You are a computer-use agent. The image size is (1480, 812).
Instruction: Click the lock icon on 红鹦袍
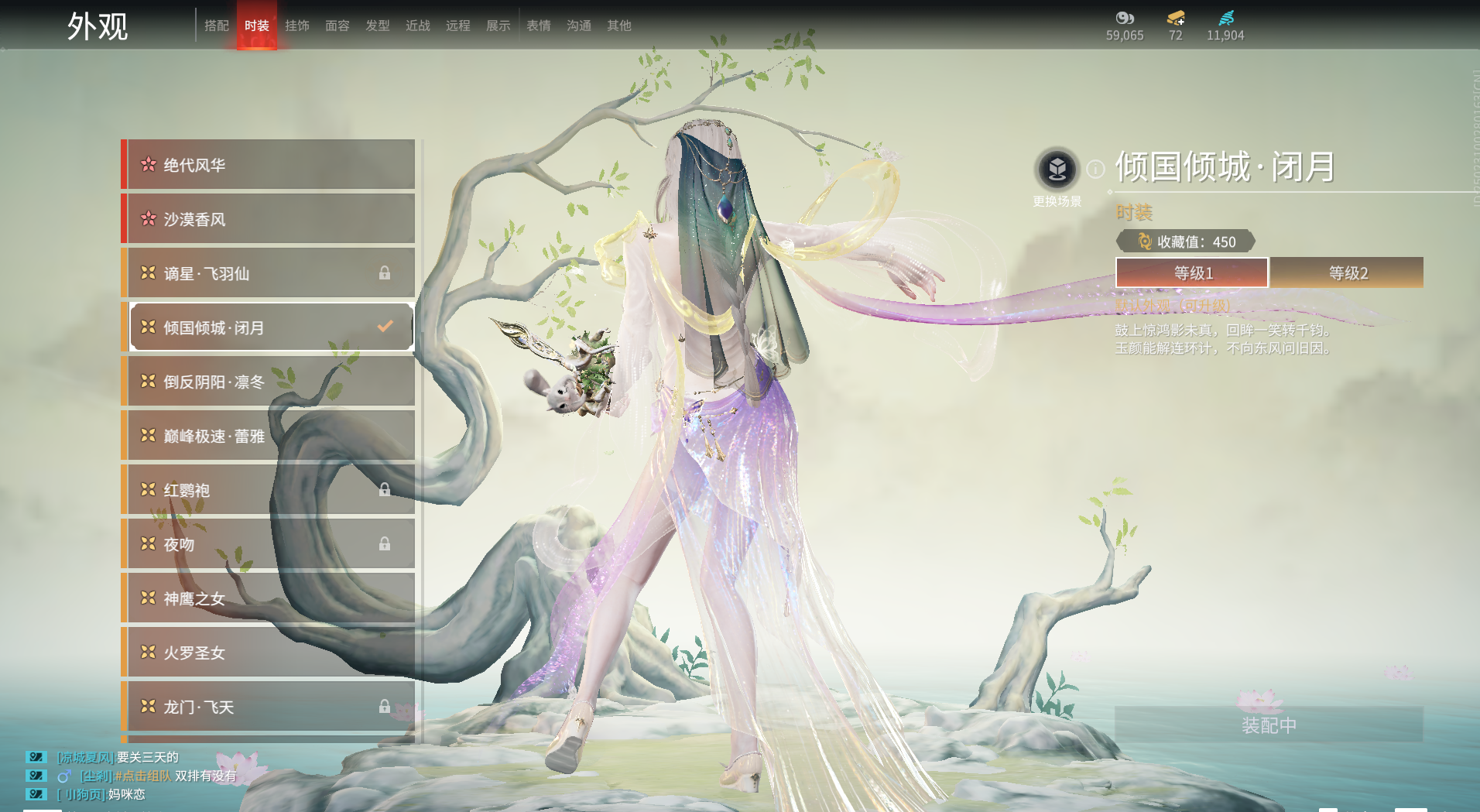point(385,490)
